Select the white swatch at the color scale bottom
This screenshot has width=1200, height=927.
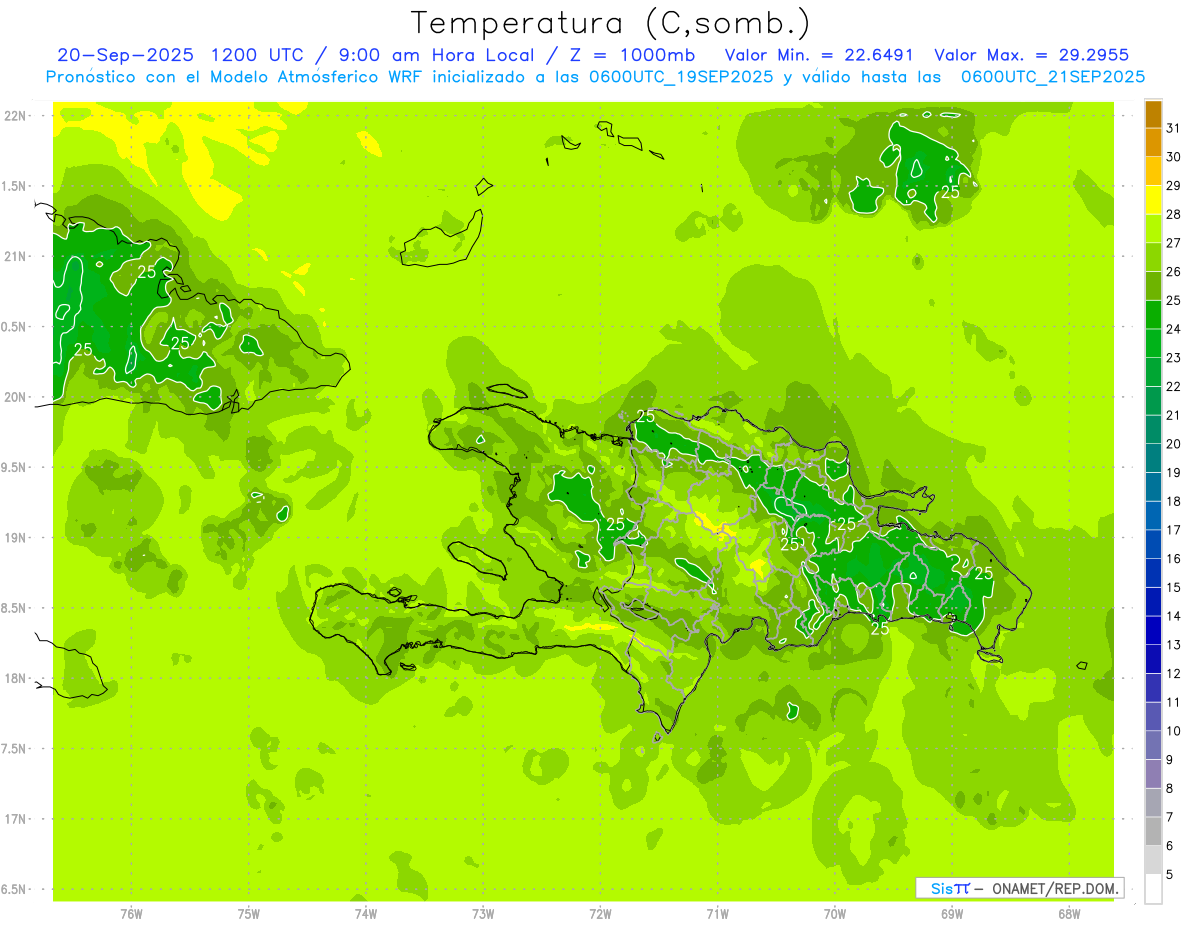coord(1153,889)
